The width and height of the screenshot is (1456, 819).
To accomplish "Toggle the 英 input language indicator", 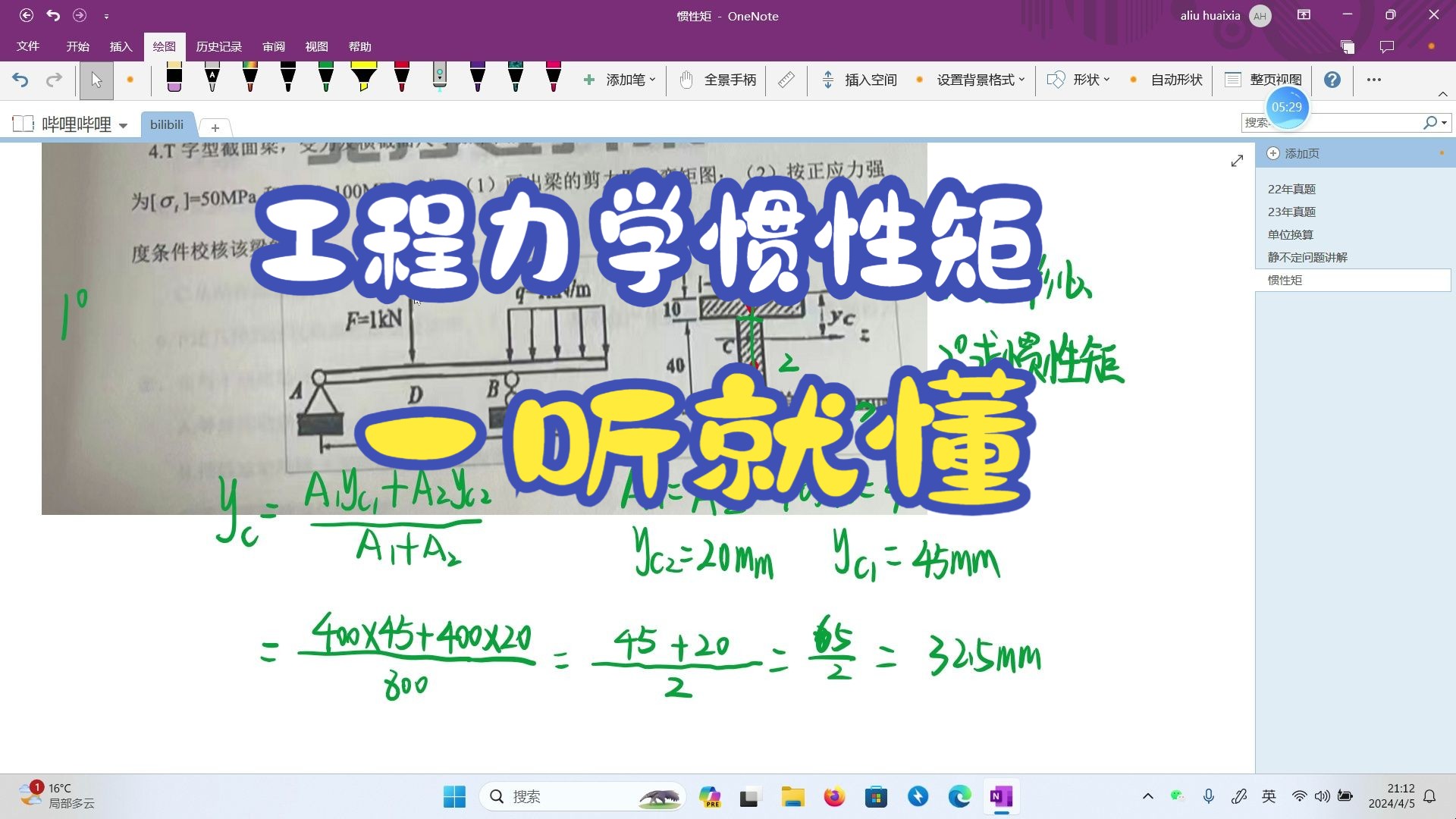I will [x=1269, y=796].
